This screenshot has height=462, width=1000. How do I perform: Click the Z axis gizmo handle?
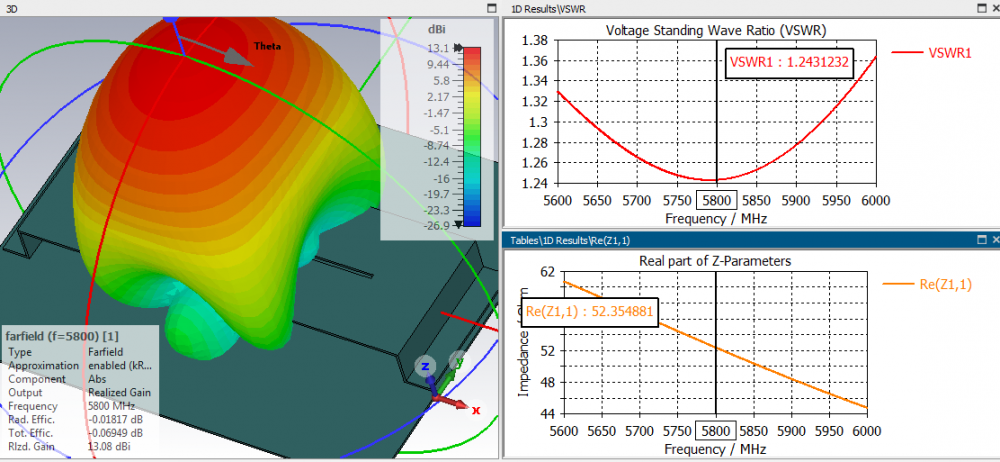[425, 367]
